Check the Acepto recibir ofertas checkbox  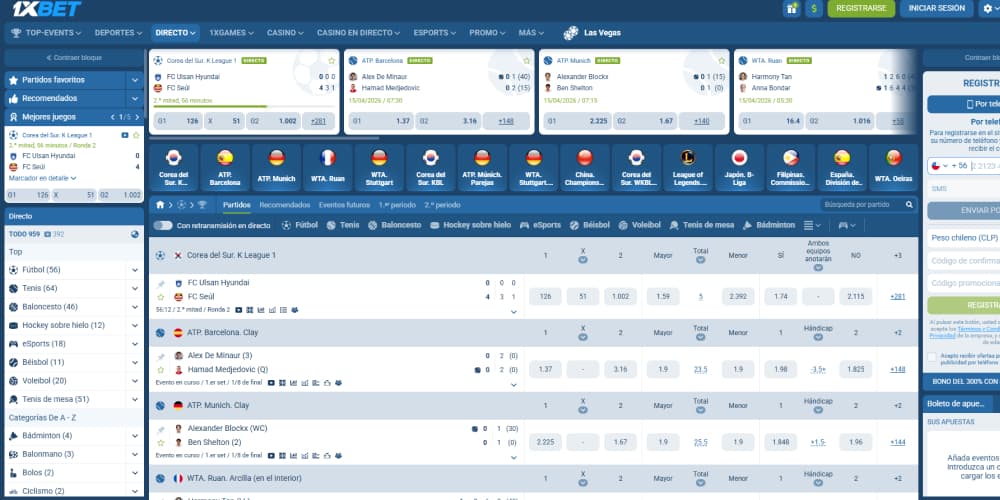[x=932, y=357]
